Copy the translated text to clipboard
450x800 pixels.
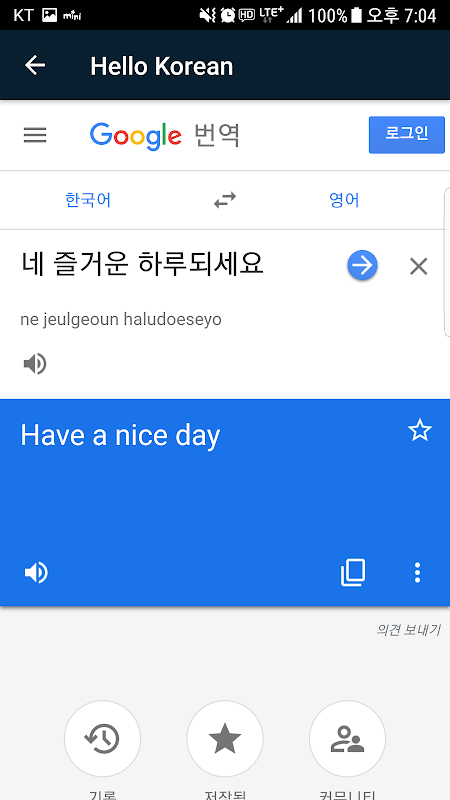coord(353,572)
